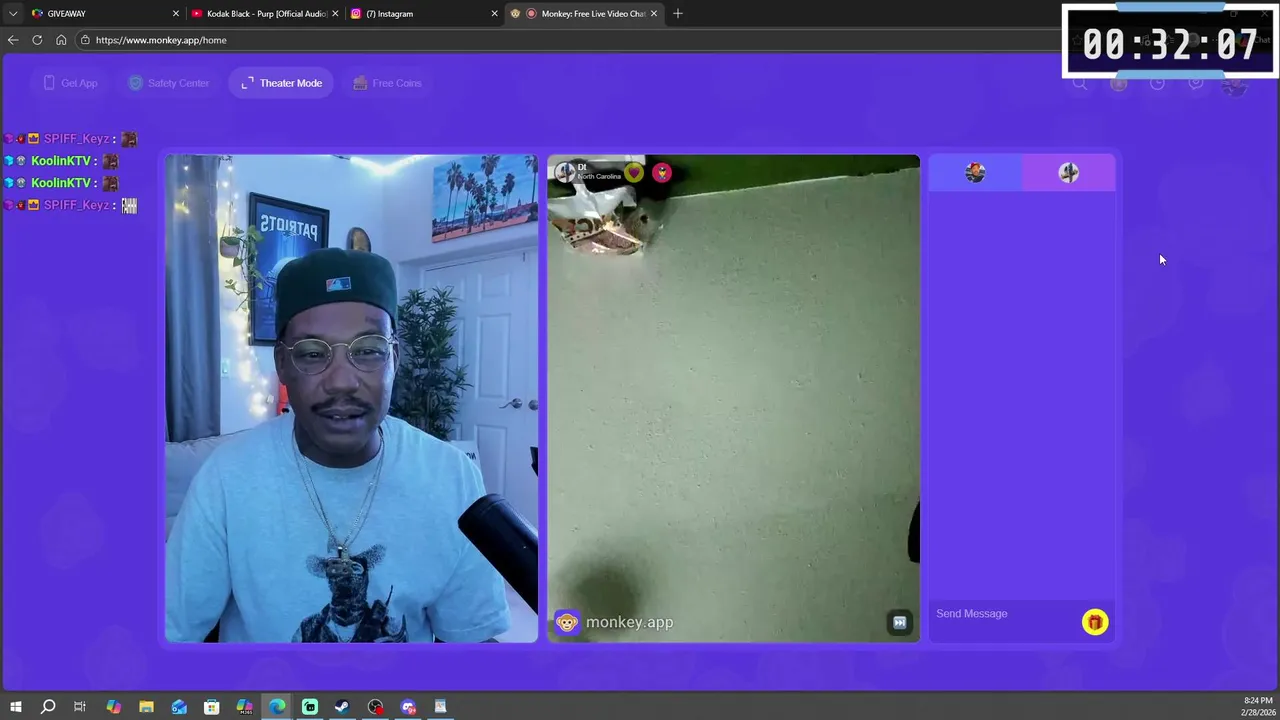The width and height of the screenshot is (1280, 720).
Task: Select the right chat avatar tab
Action: click(x=1068, y=173)
